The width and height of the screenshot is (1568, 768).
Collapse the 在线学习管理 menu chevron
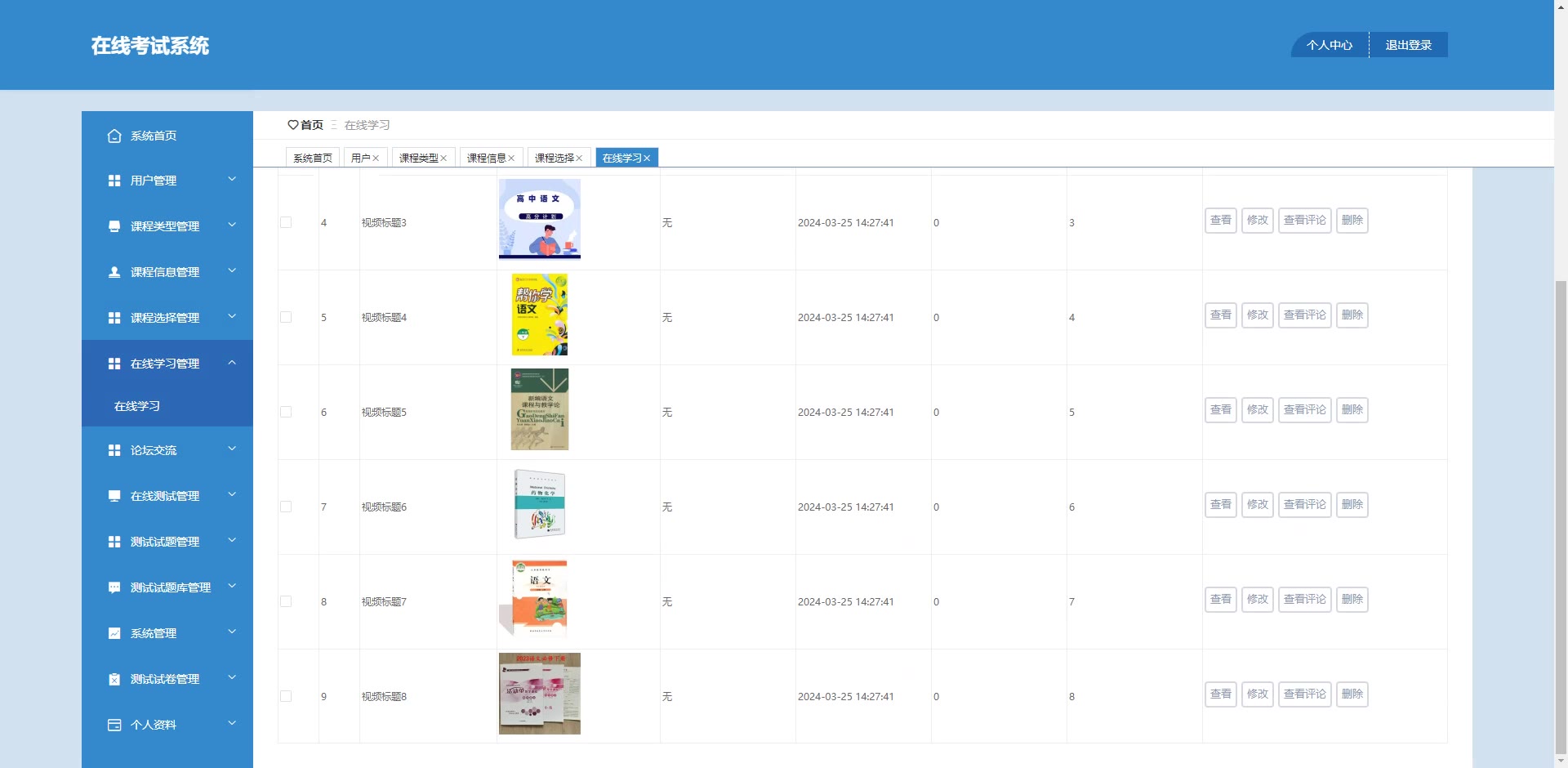click(232, 362)
